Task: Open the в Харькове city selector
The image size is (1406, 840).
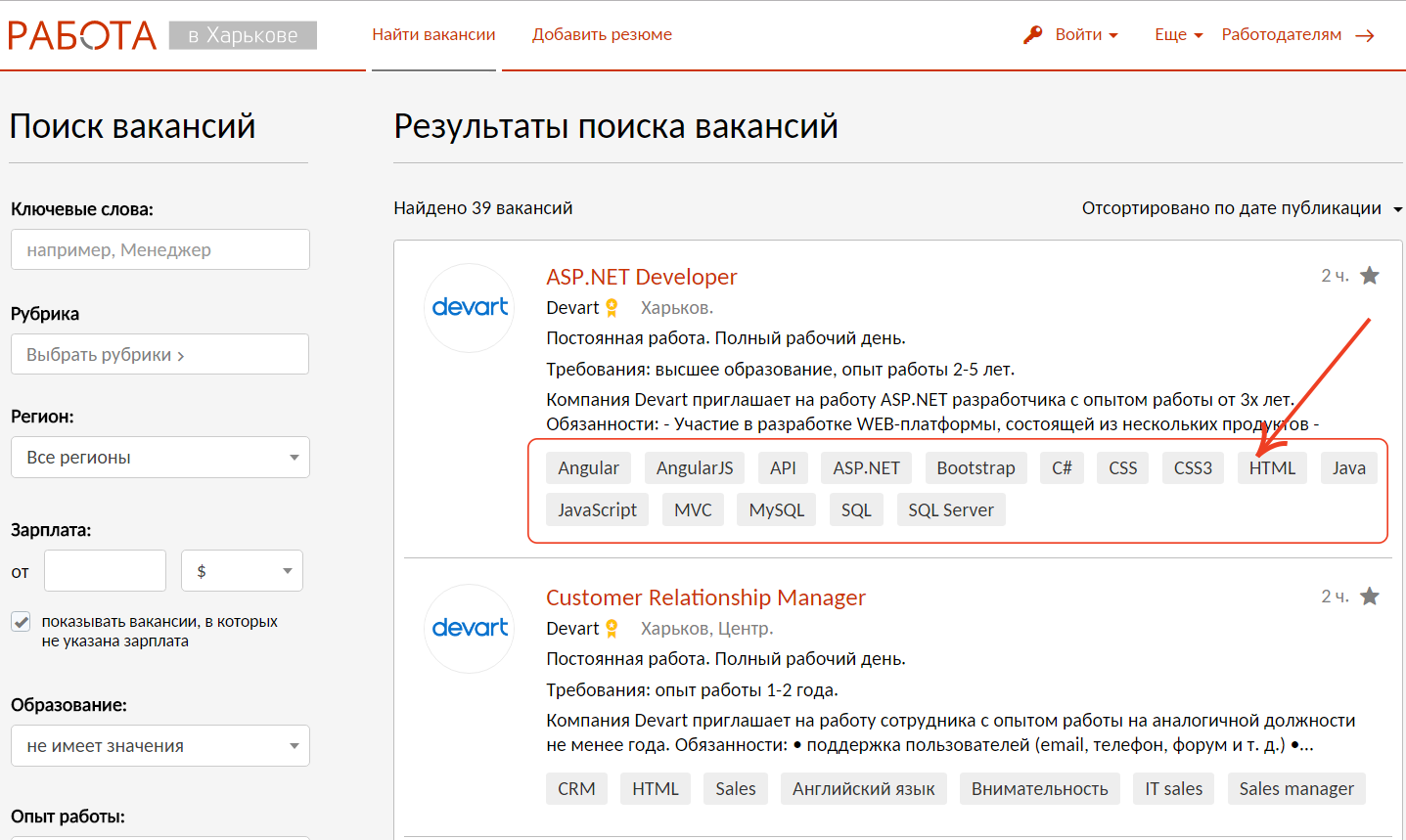Action: click(243, 35)
